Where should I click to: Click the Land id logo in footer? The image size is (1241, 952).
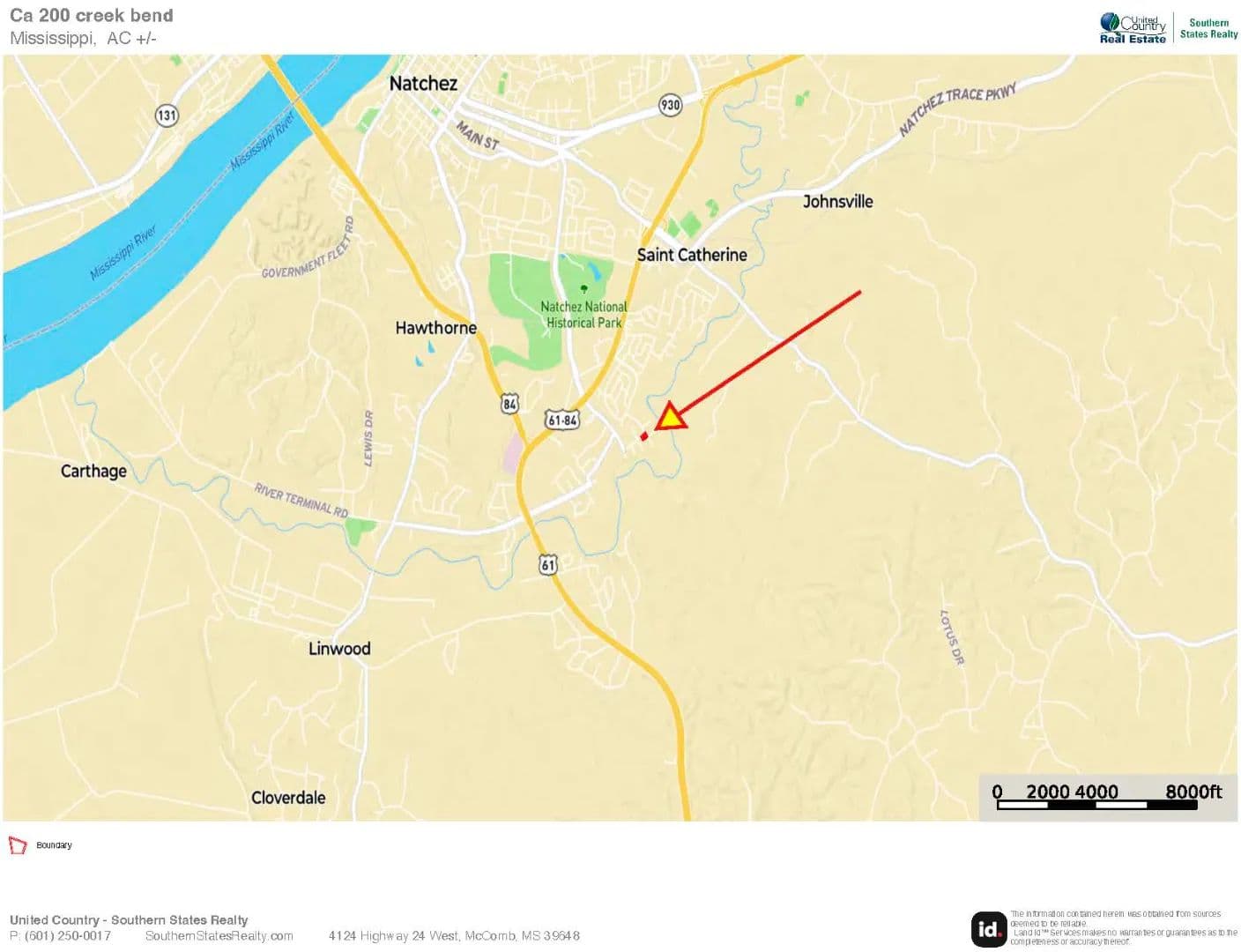click(x=989, y=928)
